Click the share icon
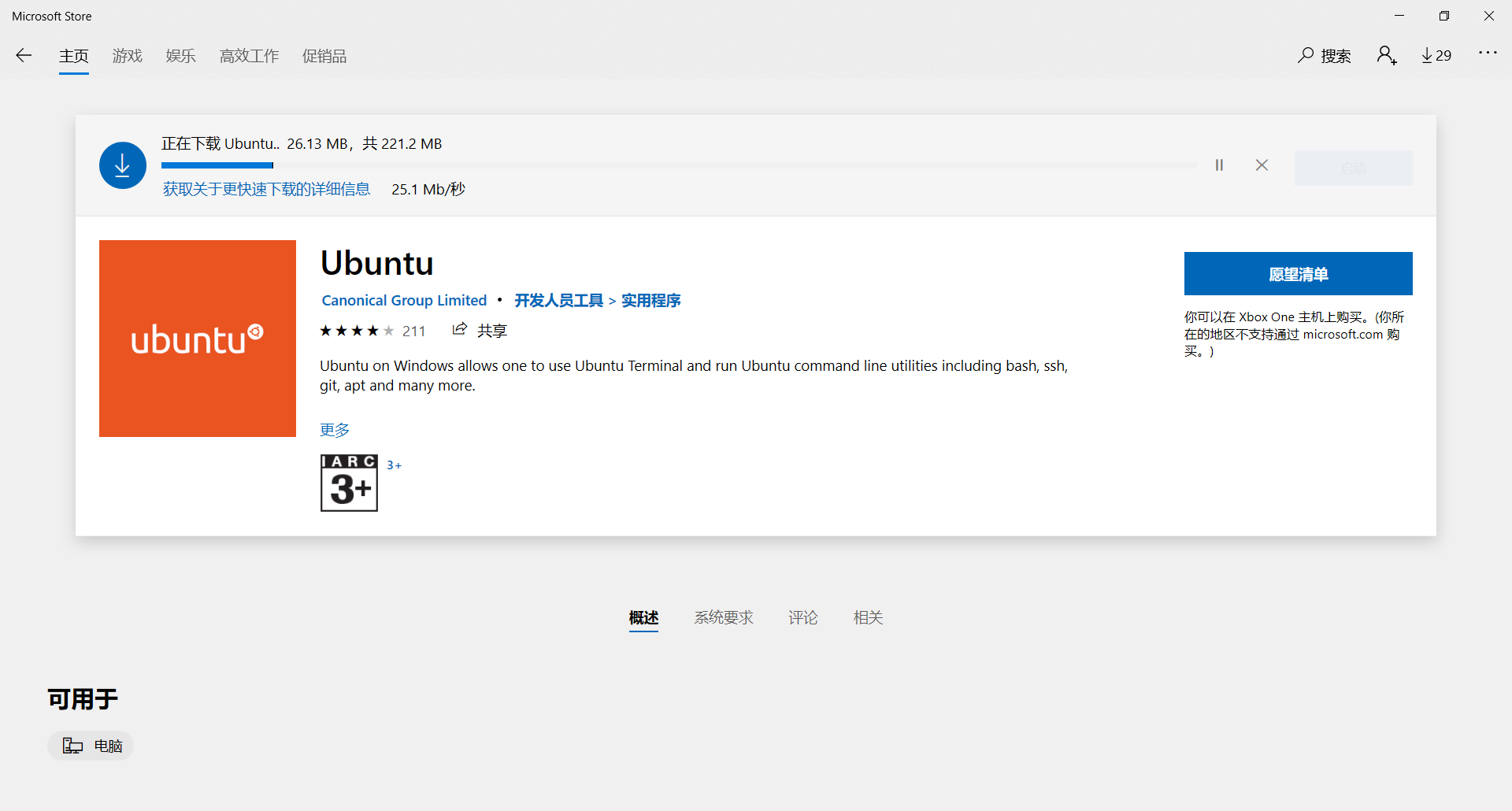The width and height of the screenshot is (1512, 811). point(460,329)
